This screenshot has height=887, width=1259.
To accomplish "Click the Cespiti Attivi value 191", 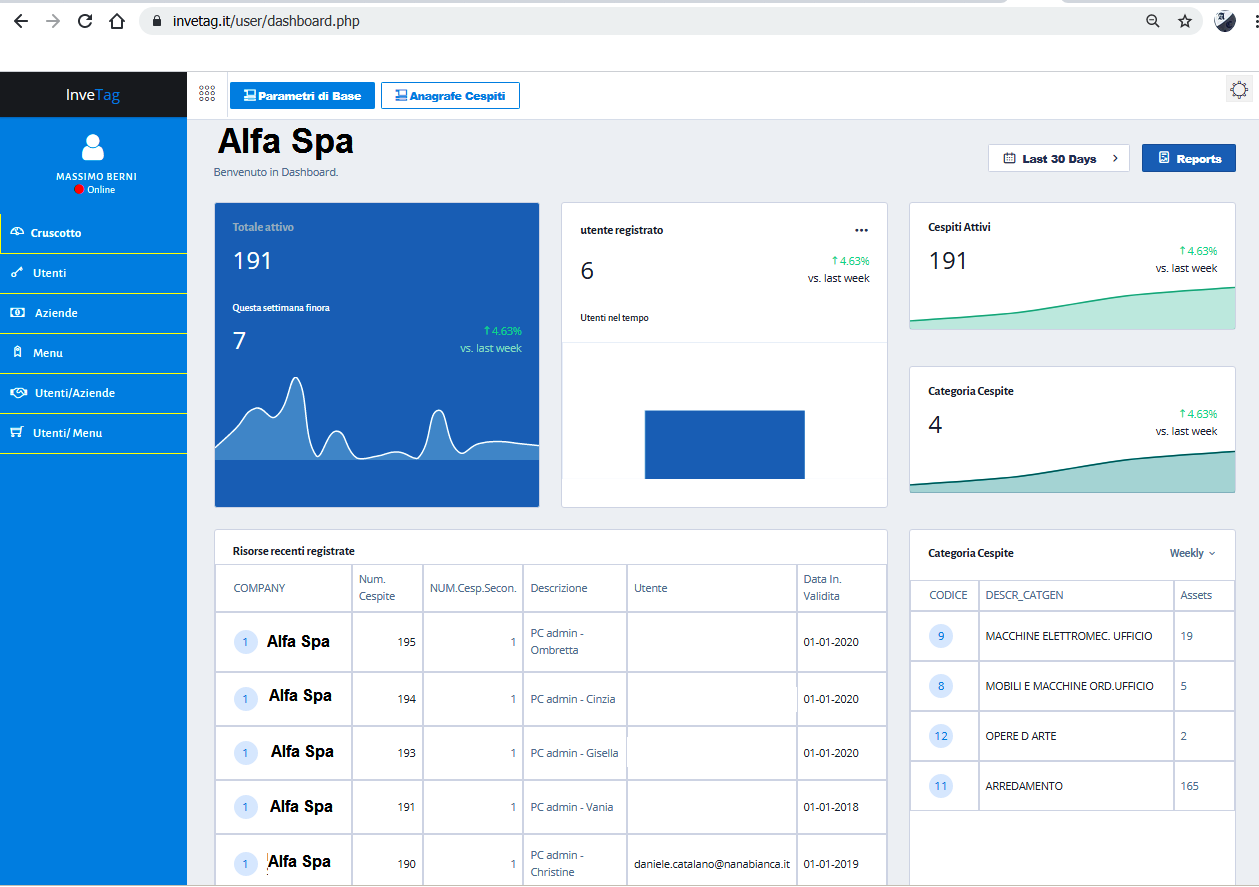I will coord(948,261).
